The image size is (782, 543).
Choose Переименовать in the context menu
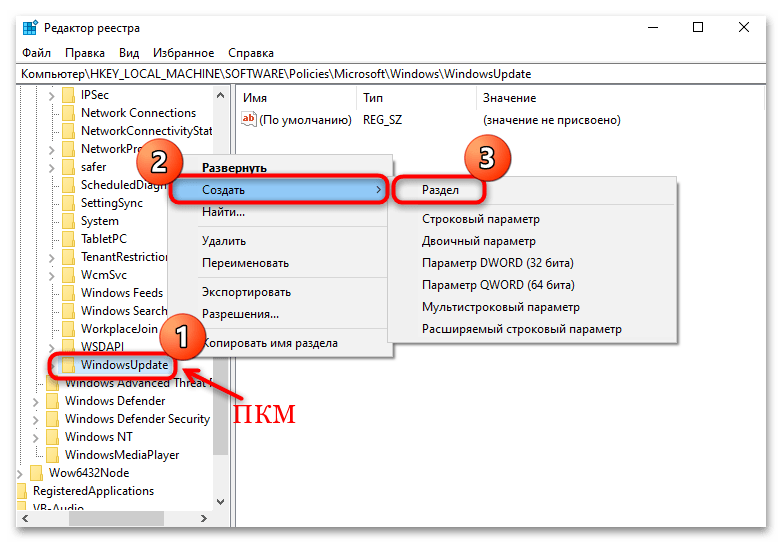(x=279, y=263)
